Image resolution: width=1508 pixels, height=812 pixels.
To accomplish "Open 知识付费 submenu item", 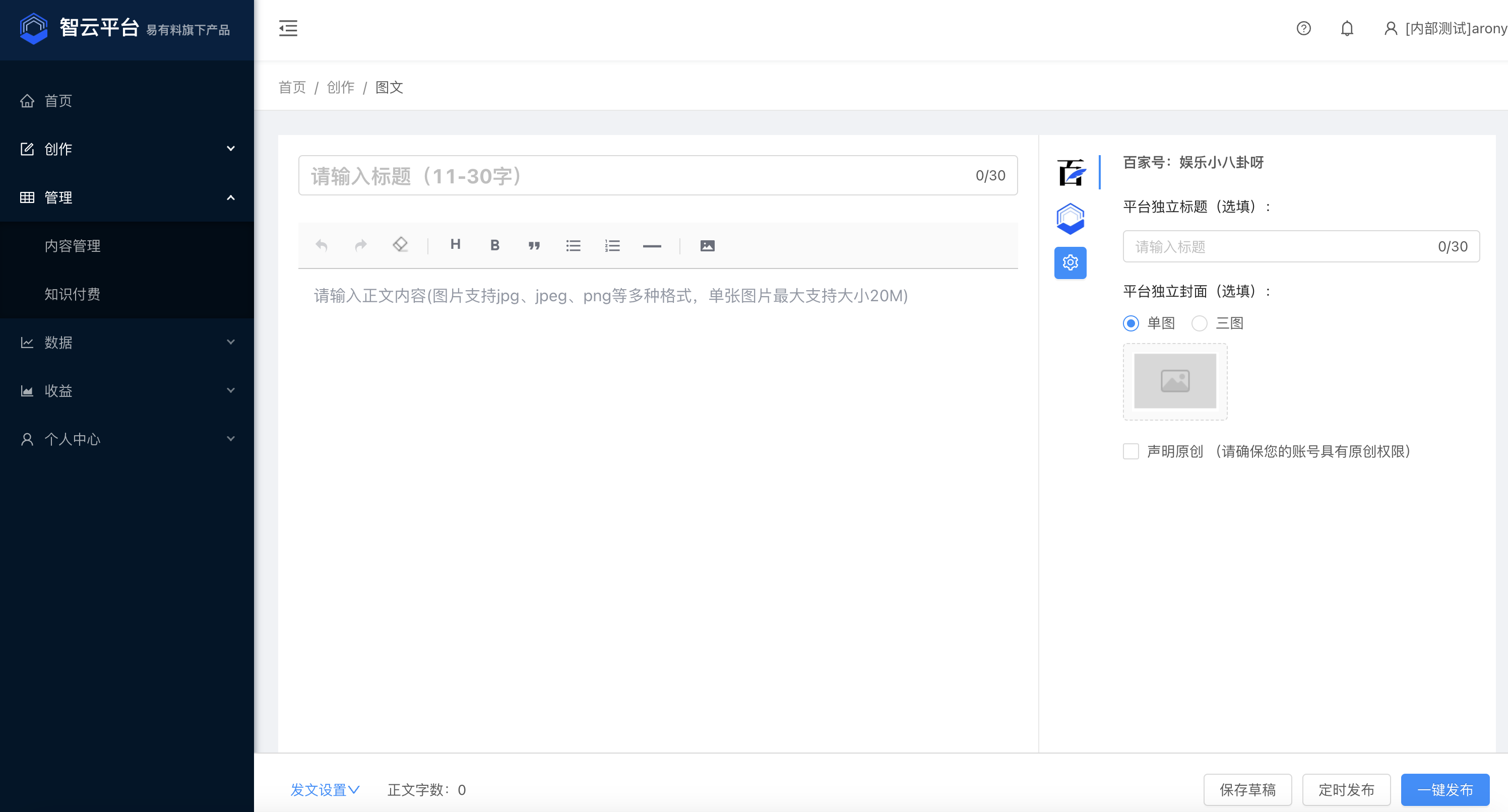I will (127, 294).
